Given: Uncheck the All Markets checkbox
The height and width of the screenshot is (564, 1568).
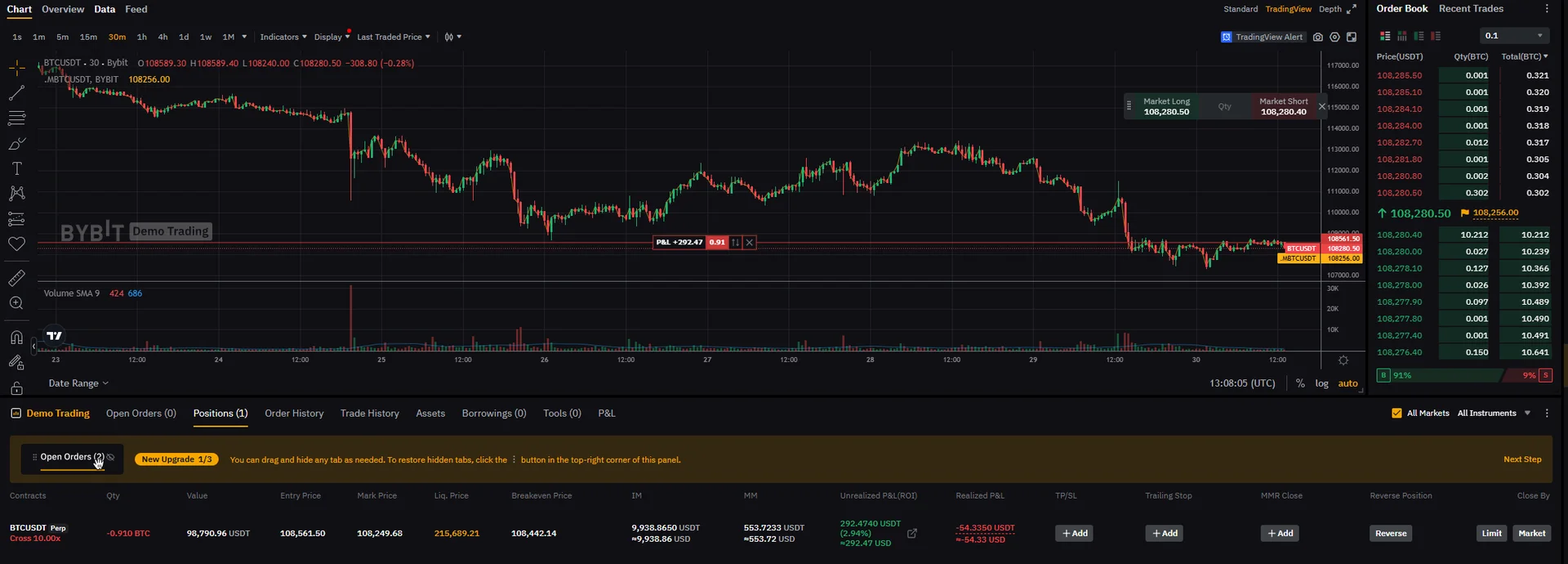Looking at the screenshot, I should coord(1396,414).
